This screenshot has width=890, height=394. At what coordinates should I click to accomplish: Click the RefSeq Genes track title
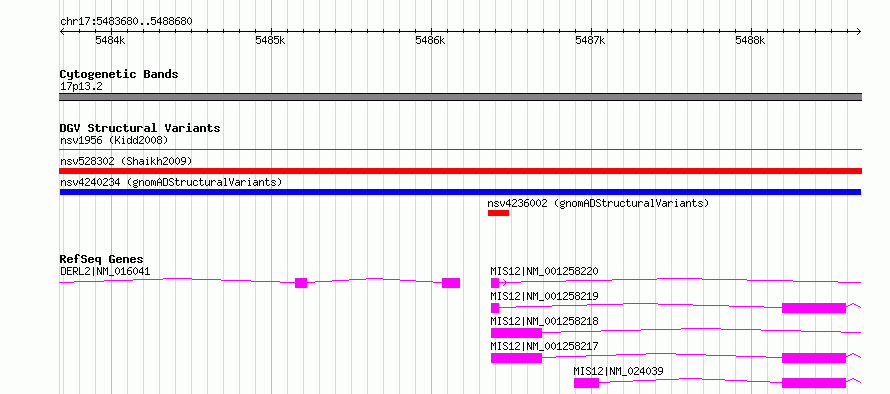(102, 259)
